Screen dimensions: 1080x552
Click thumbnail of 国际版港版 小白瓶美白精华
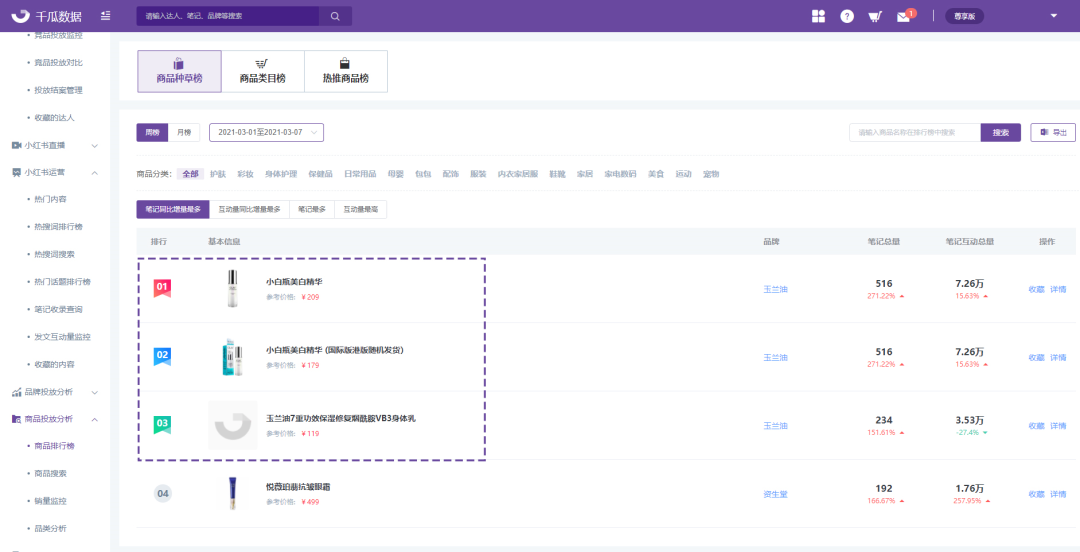coord(233,357)
